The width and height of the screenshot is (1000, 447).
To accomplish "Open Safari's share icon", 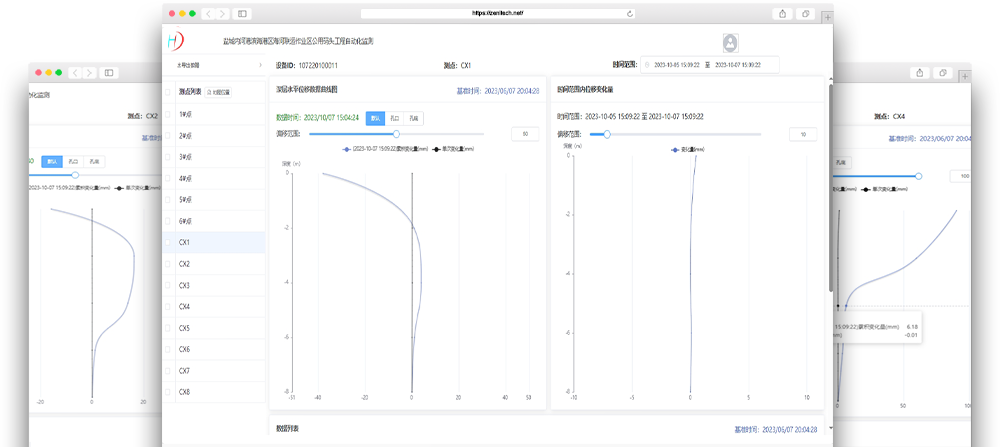I will point(782,13).
